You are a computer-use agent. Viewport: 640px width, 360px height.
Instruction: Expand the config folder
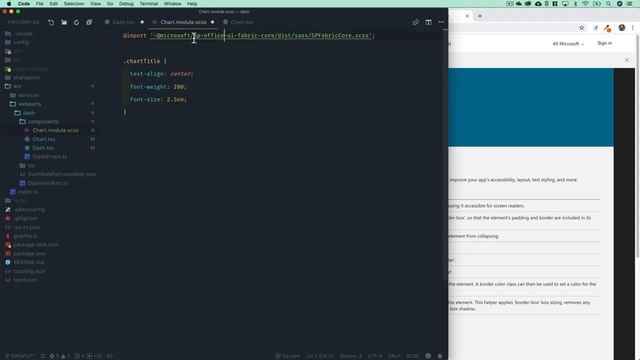point(49,42)
